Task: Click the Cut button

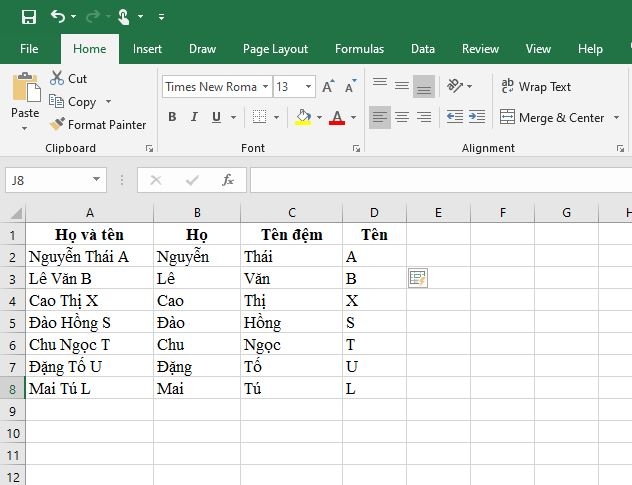Action: pos(69,78)
